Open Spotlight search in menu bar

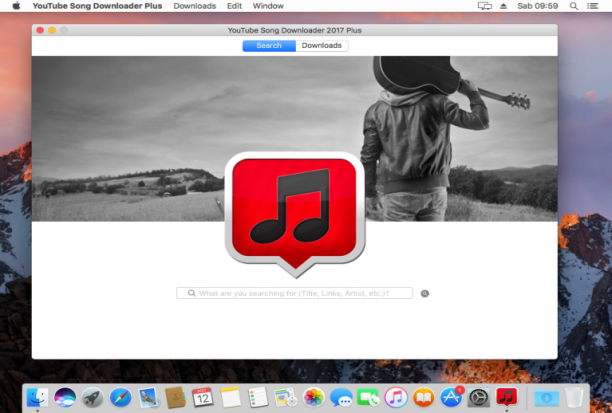(x=574, y=6)
